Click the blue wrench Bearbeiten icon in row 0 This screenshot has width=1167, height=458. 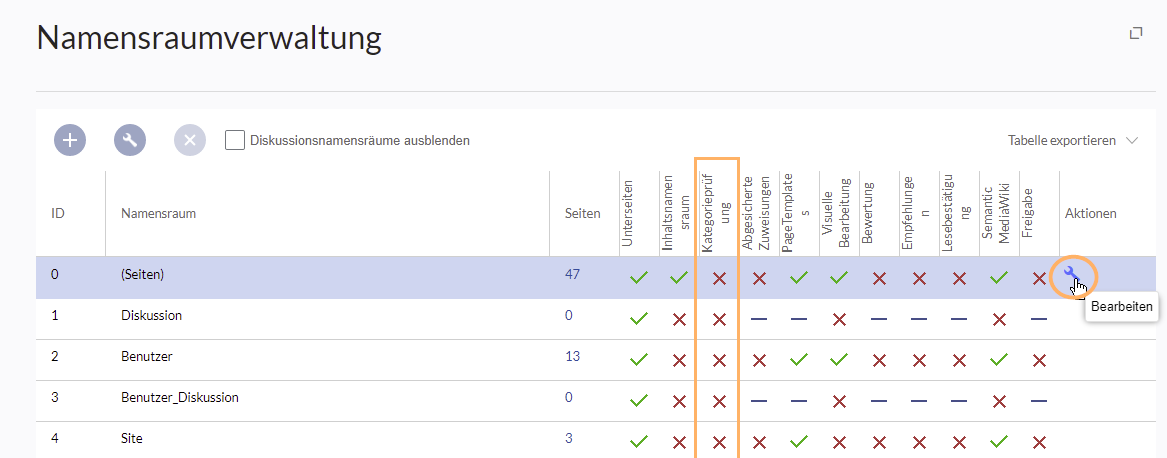pyautogui.click(x=1072, y=275)
